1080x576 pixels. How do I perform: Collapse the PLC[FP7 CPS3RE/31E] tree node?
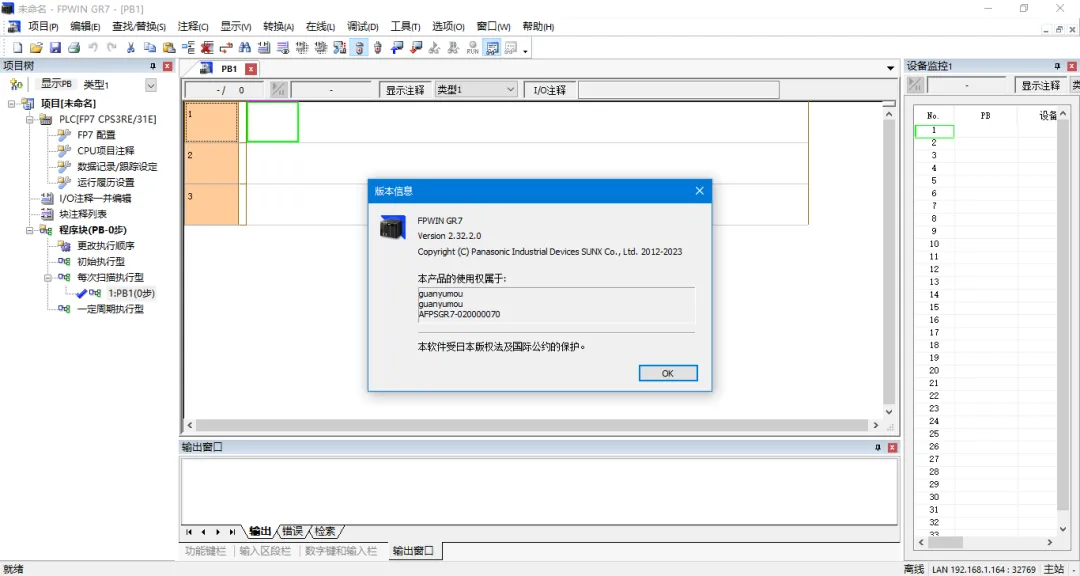coord(30,119)
